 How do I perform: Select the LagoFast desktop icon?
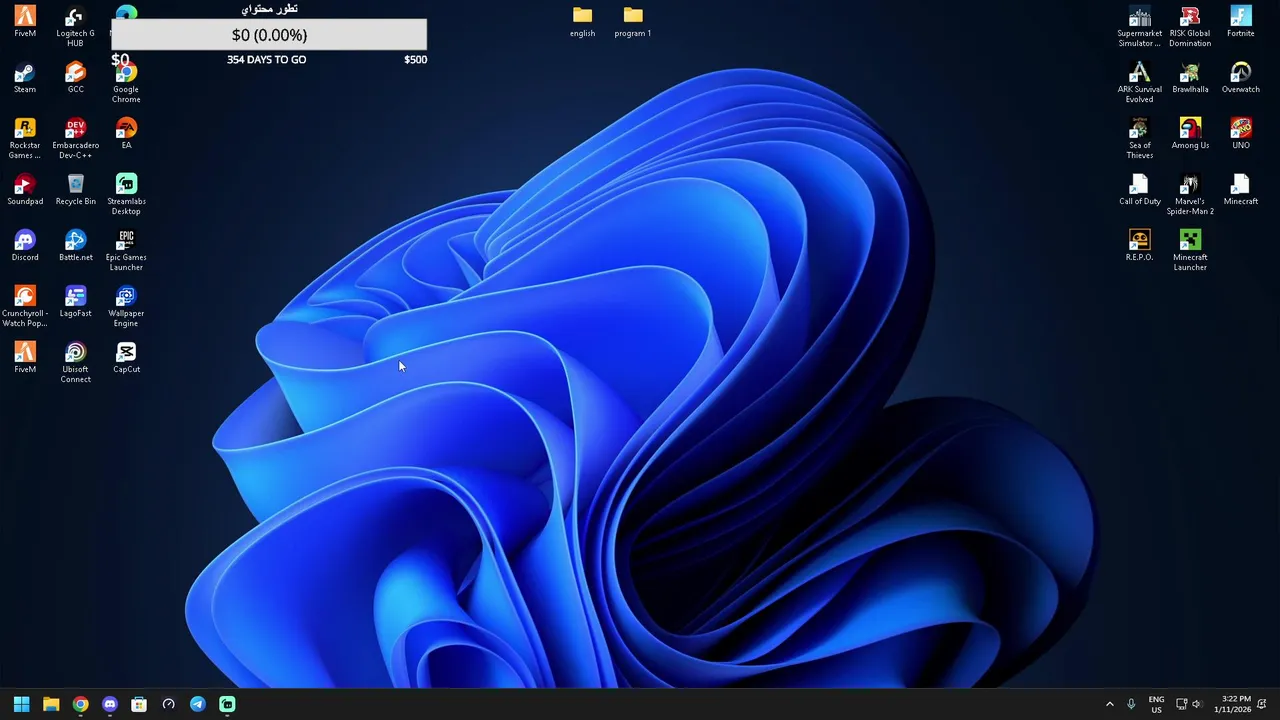coord(75,302)
